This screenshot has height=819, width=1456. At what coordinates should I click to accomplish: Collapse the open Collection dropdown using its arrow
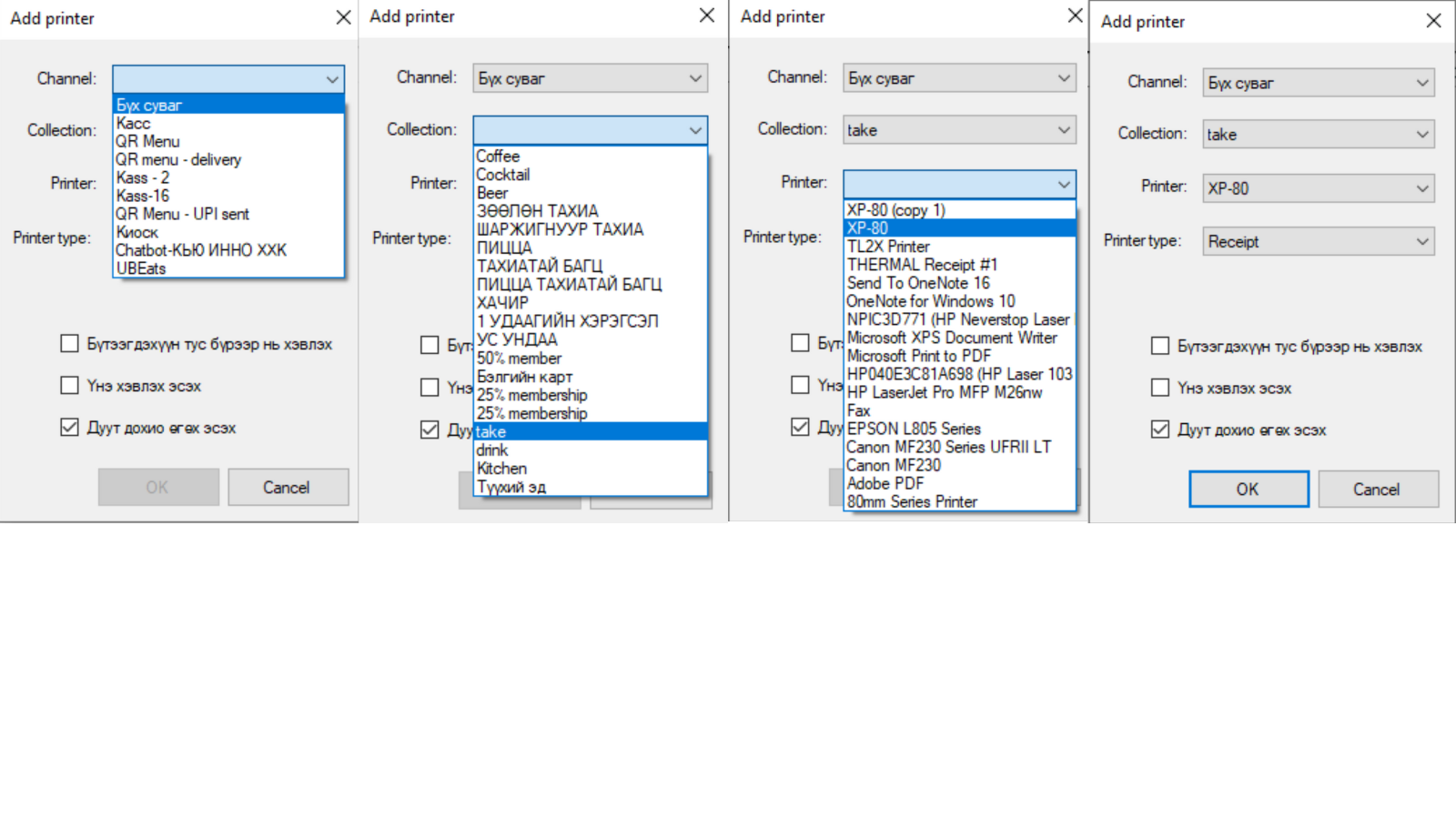(x=695, y=130)
